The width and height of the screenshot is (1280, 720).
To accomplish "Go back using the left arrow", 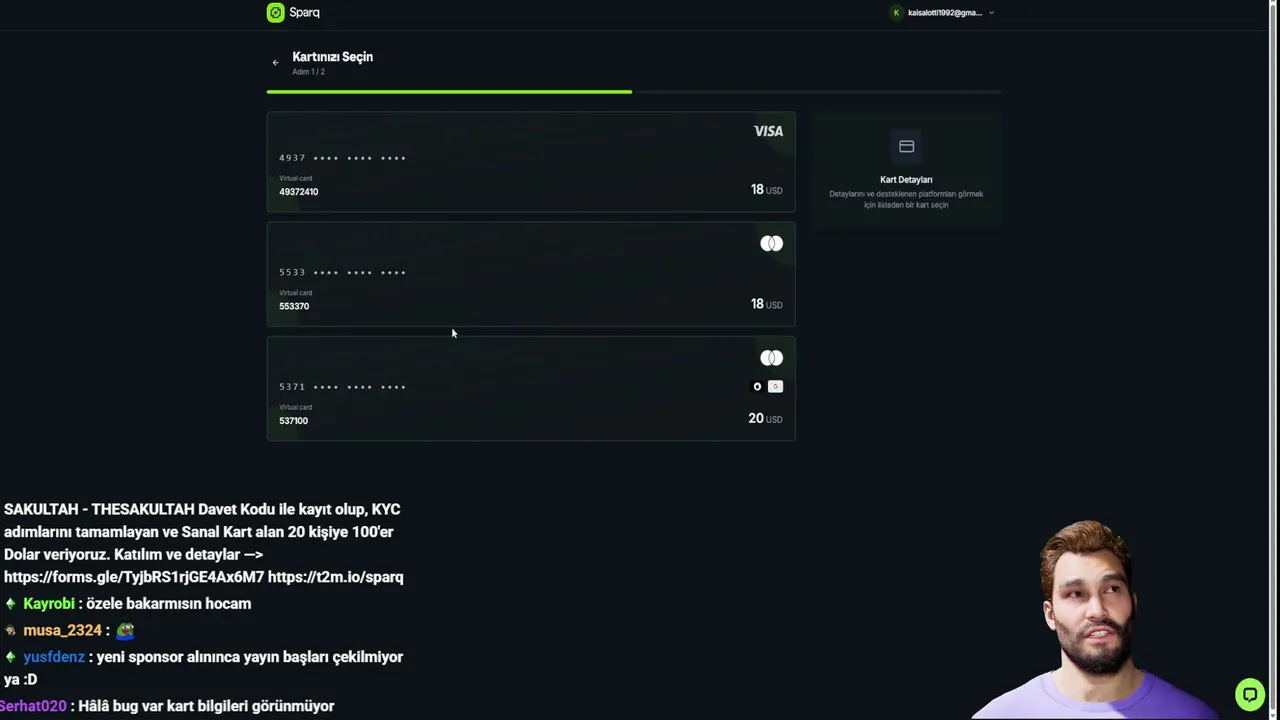I will pyautogui.click(x=275, y=62).
